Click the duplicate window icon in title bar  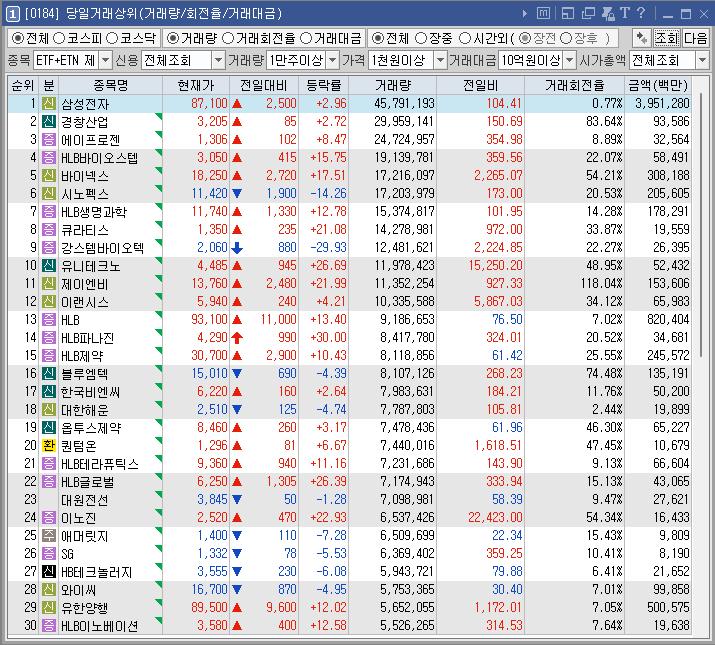pos(588,14)
